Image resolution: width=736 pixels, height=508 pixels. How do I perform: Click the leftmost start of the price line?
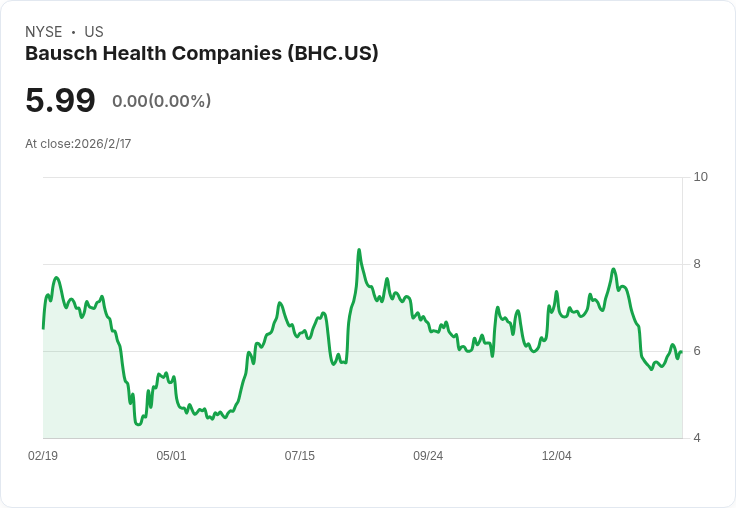coord(43,327)
